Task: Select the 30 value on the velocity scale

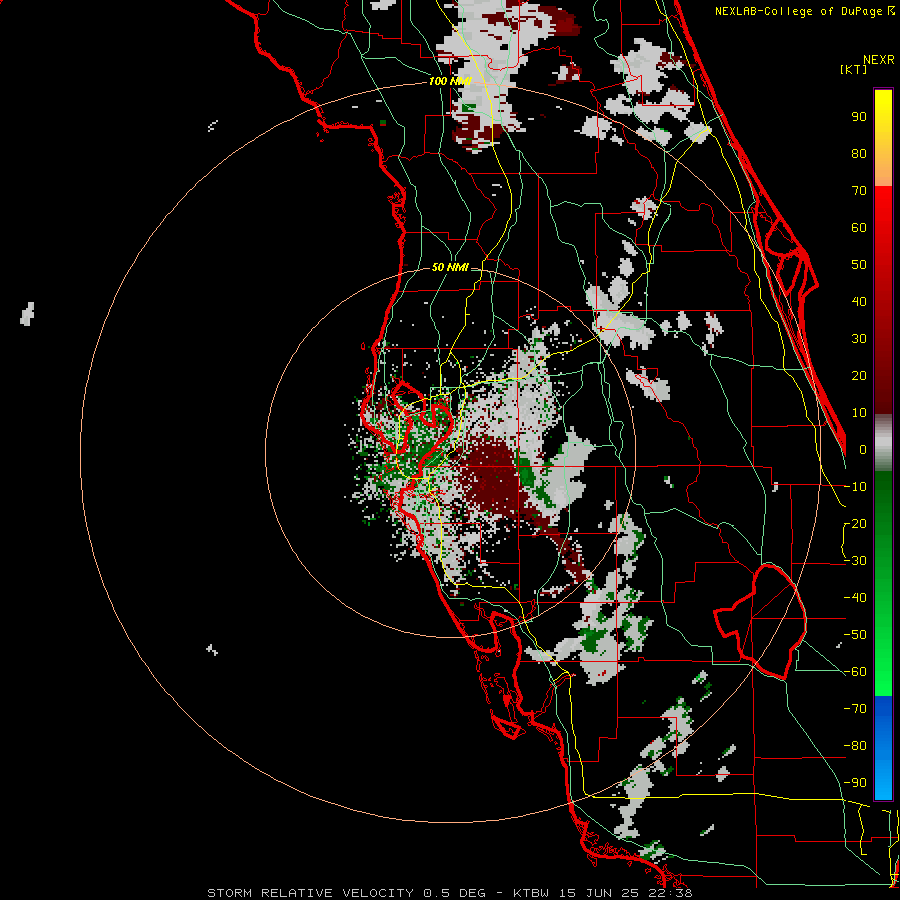Action: click(859, 339)
